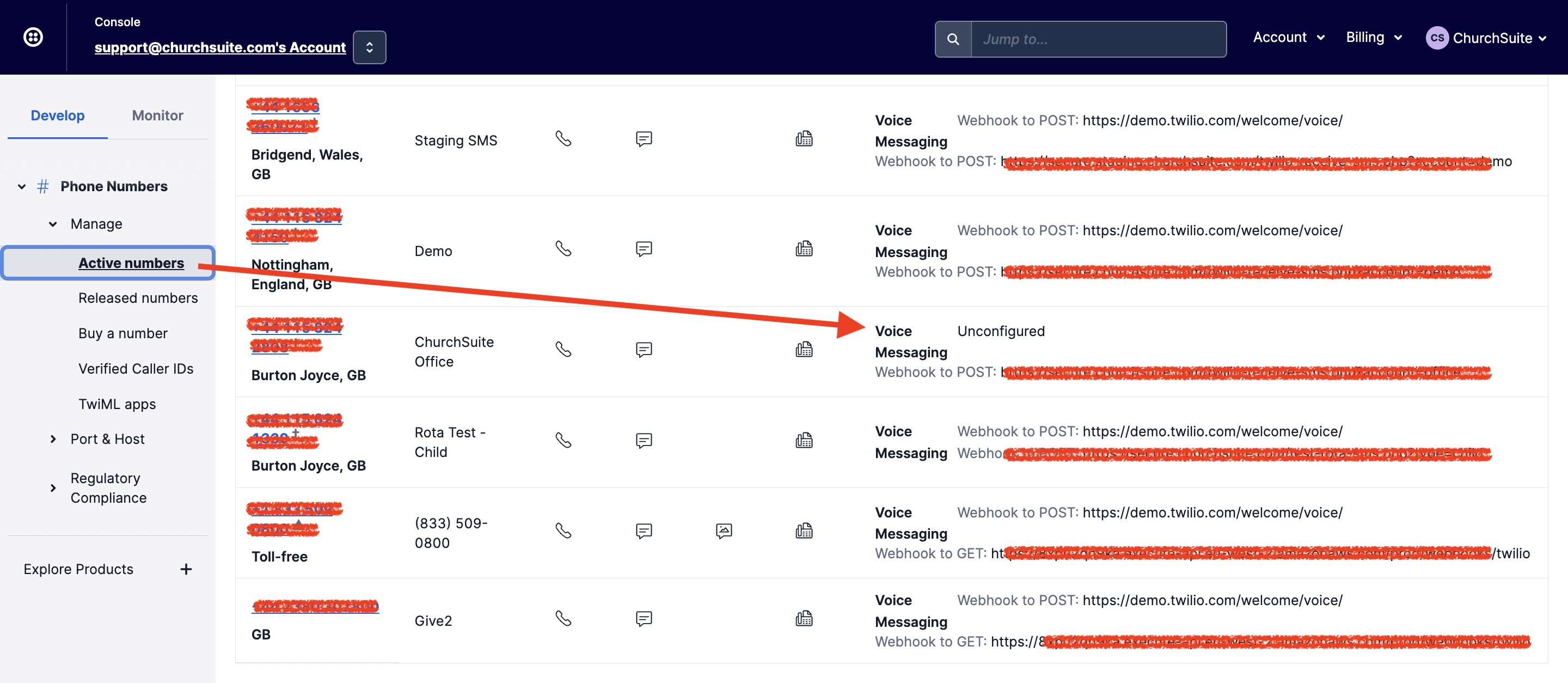
Task: Click SMS icon in Staging SMS row
Action: (x=644, y=139)
